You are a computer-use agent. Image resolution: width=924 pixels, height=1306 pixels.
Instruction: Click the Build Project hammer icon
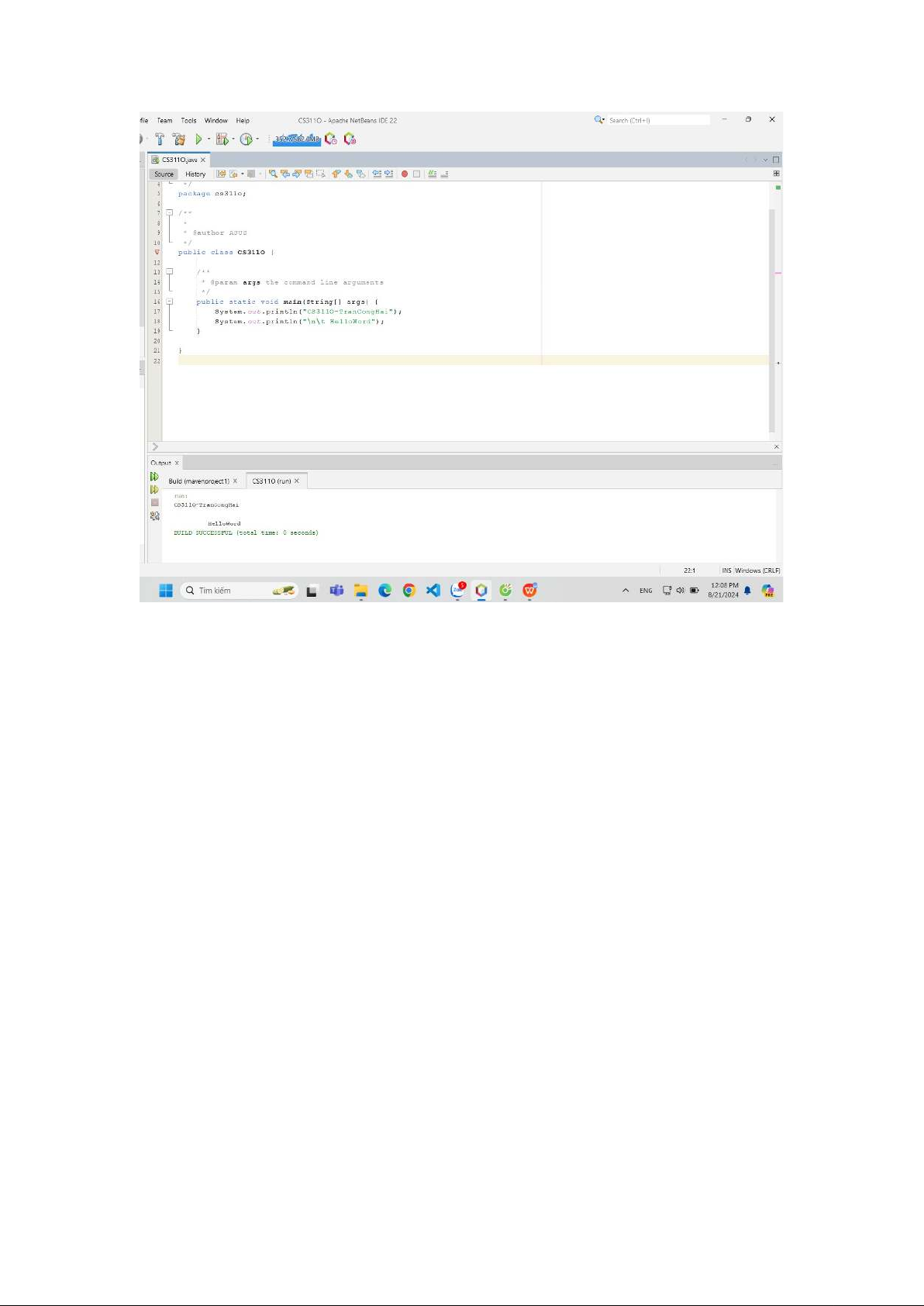click(x=160, y=140)
